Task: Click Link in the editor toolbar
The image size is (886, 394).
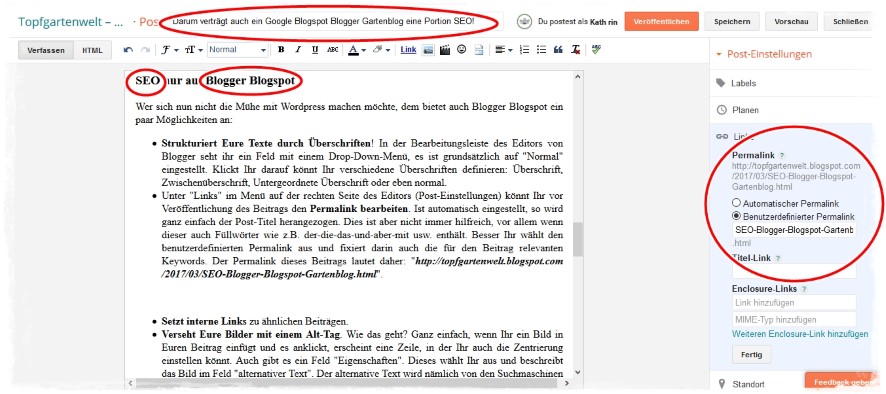Action: (x=408, y=50)
